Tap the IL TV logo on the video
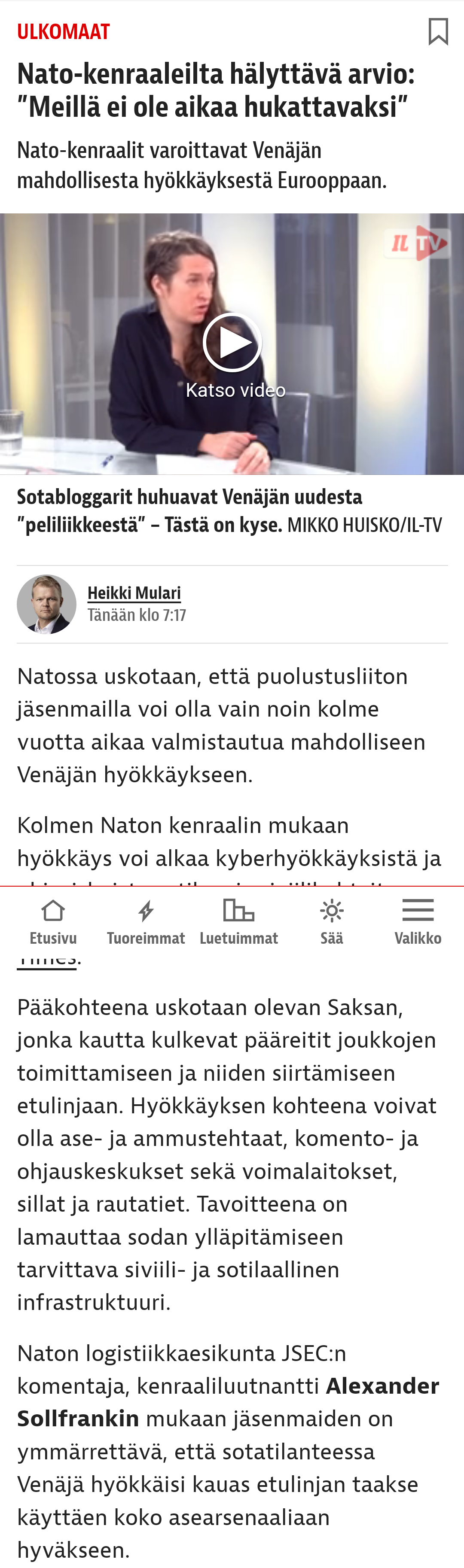Viewport: 464px width, 1568px height. 418,243
